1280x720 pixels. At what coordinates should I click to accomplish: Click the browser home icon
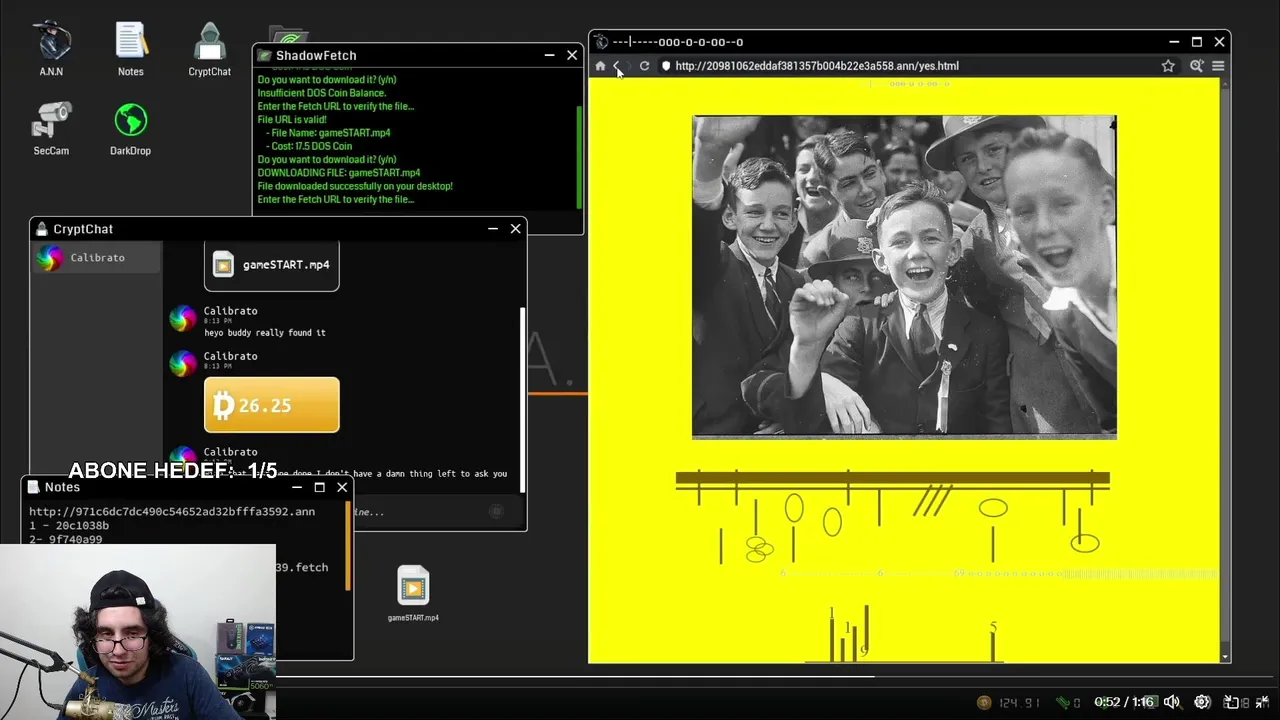600,66
